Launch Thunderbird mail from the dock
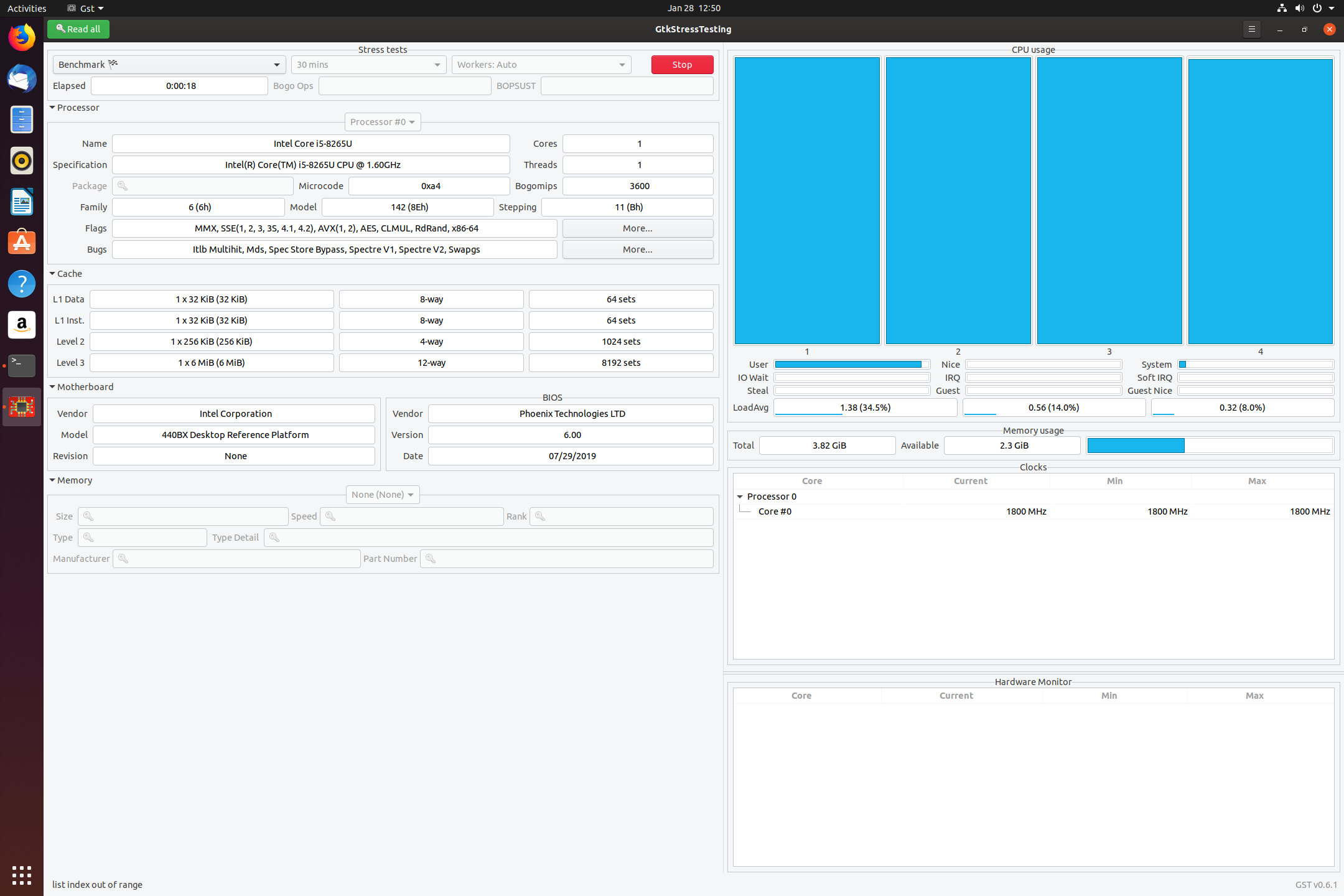 tap(22, 78)
